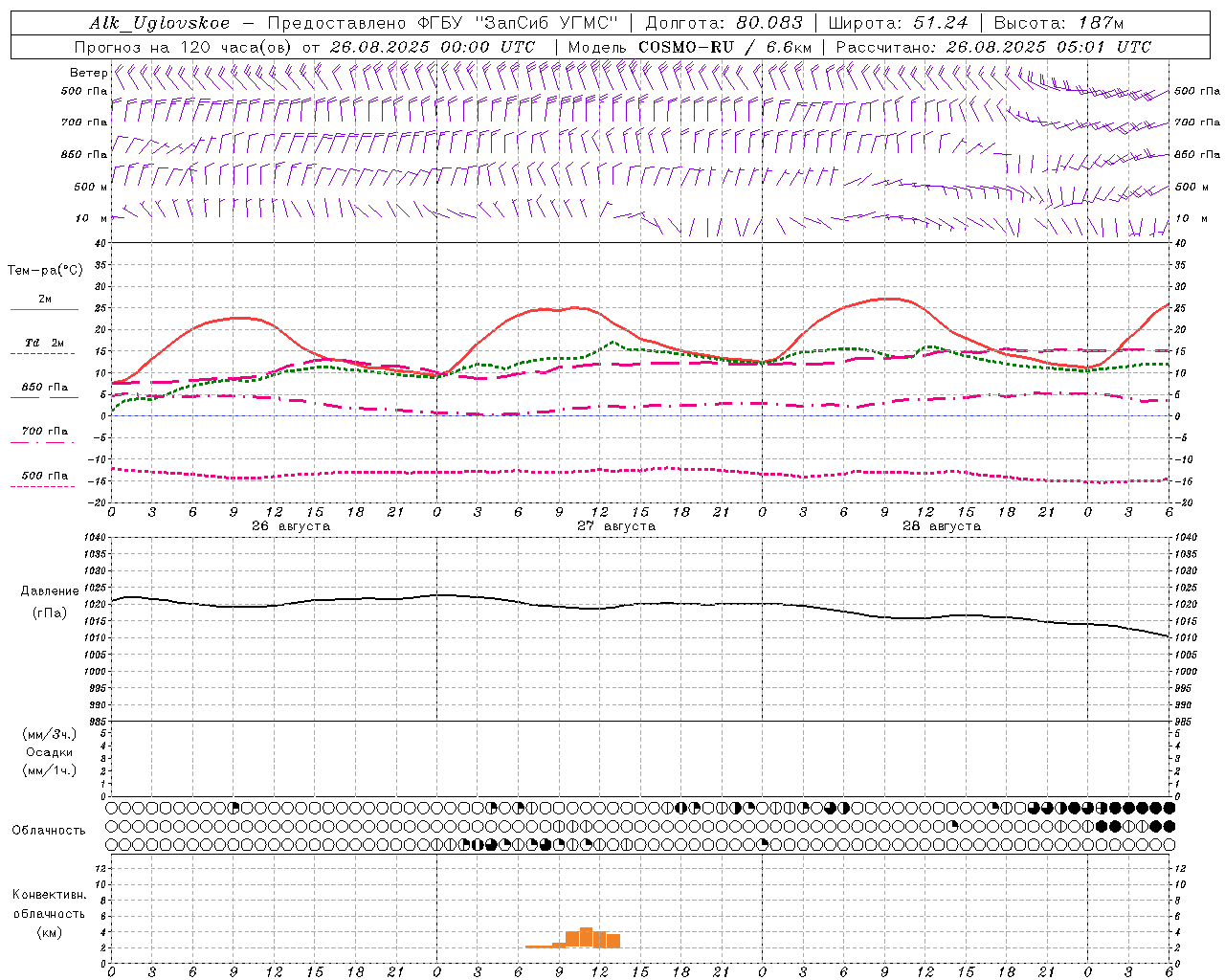This screenshot has width=1225, height=980.
Task: Click the Ветер panel label
Action: pos(88,73)
